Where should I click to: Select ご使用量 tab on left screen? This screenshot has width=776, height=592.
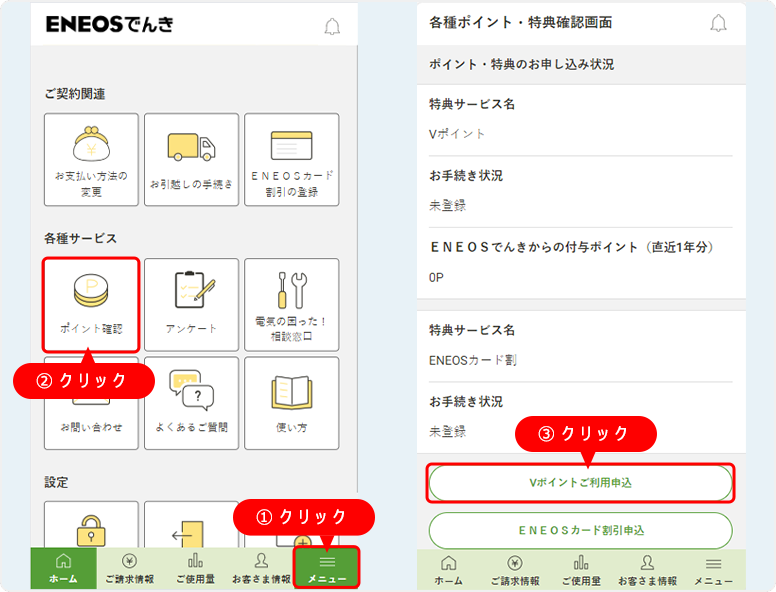click(x=195, y=568)
